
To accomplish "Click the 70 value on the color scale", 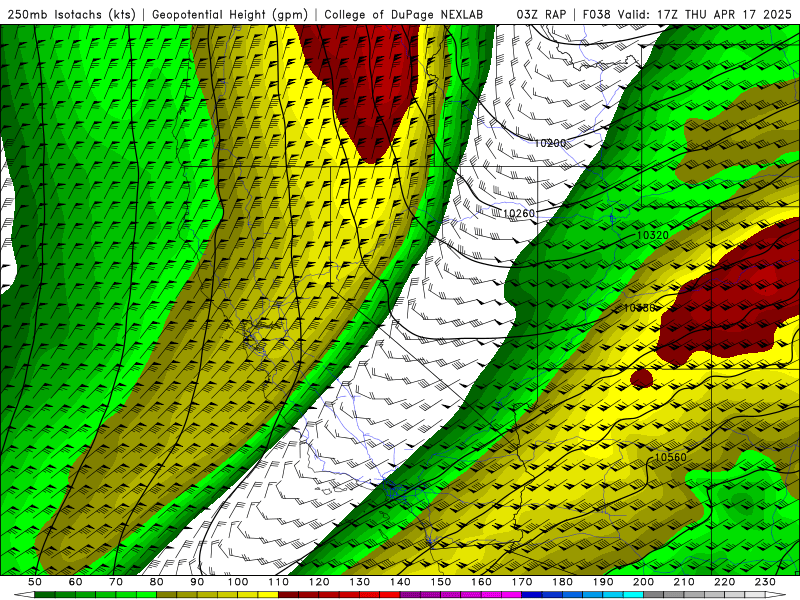I will click(x=116, y=582).
